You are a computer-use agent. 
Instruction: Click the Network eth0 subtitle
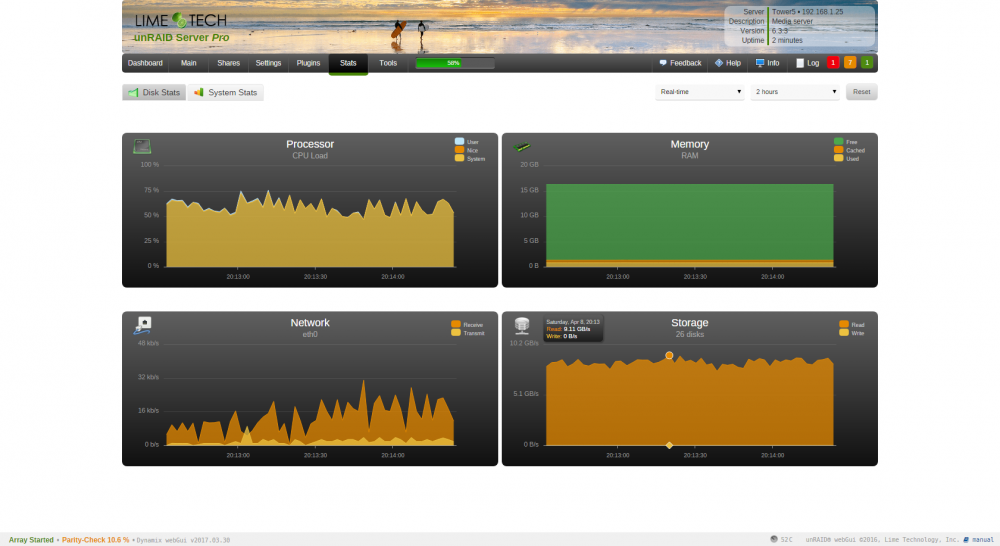[310, 334]
